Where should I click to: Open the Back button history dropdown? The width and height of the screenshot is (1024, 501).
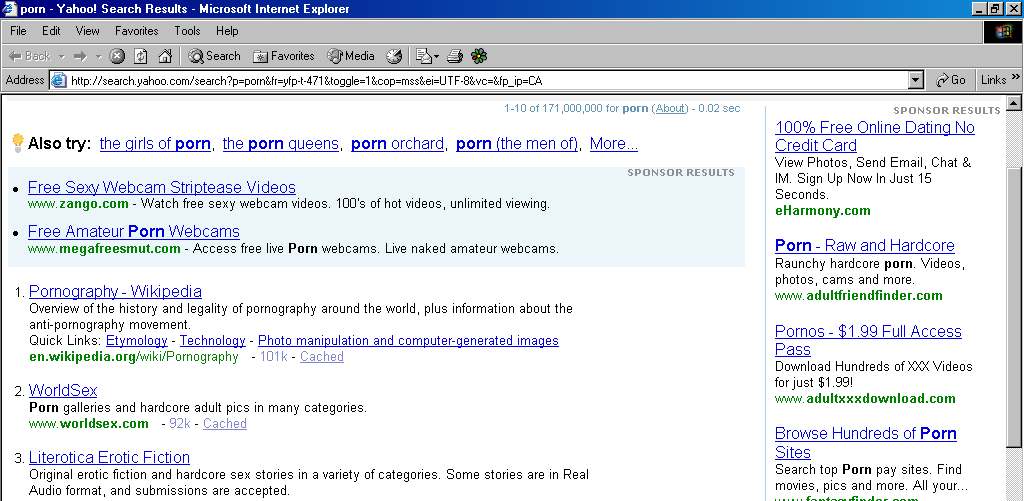[61, 56]
